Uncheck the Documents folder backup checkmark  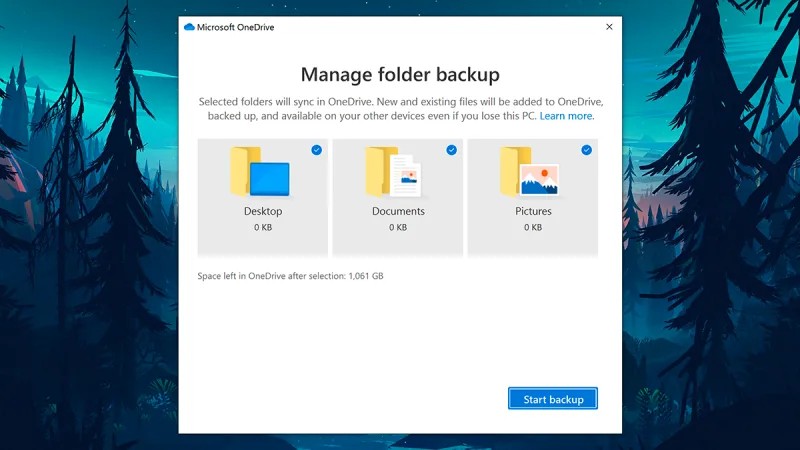[452, 150]
